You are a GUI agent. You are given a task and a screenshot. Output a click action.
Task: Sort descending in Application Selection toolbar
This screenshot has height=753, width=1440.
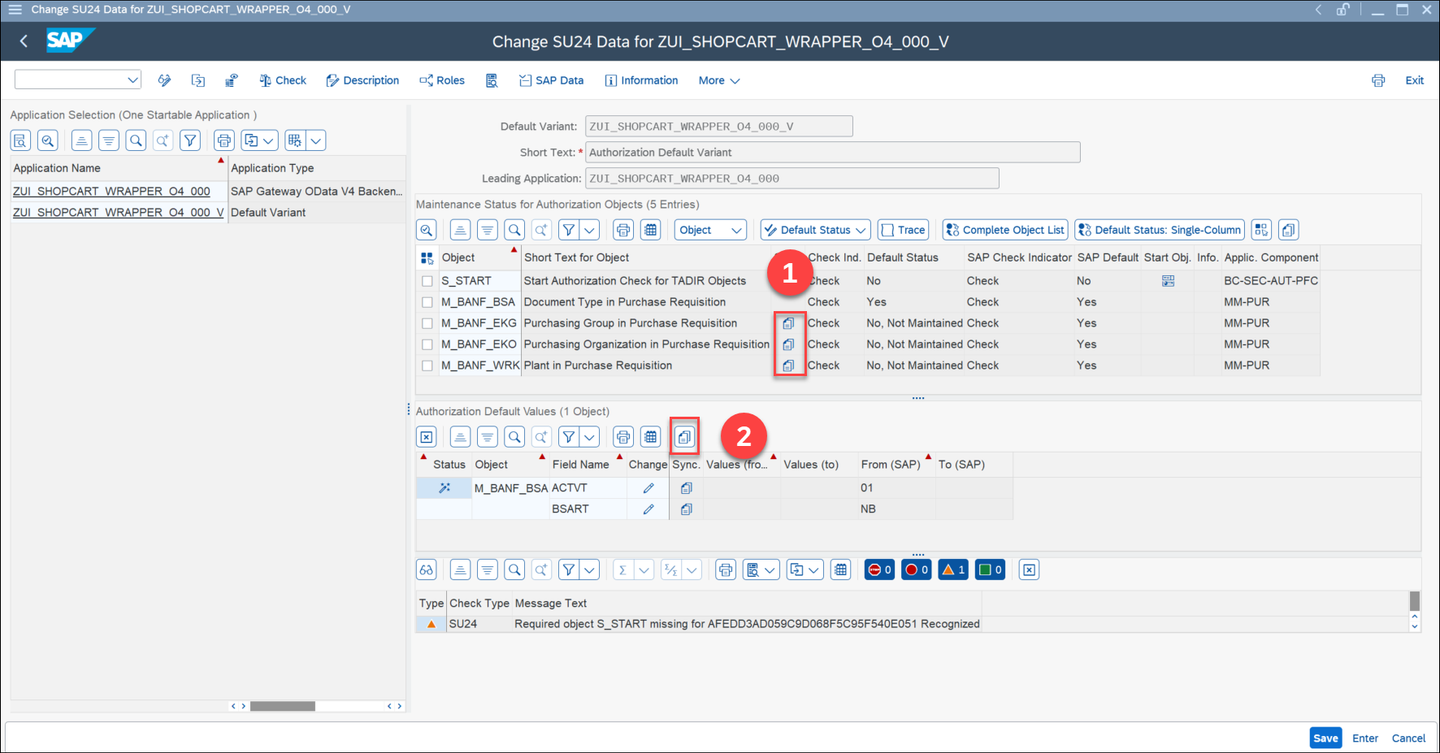pyautogui.click(x=109, y=141)
